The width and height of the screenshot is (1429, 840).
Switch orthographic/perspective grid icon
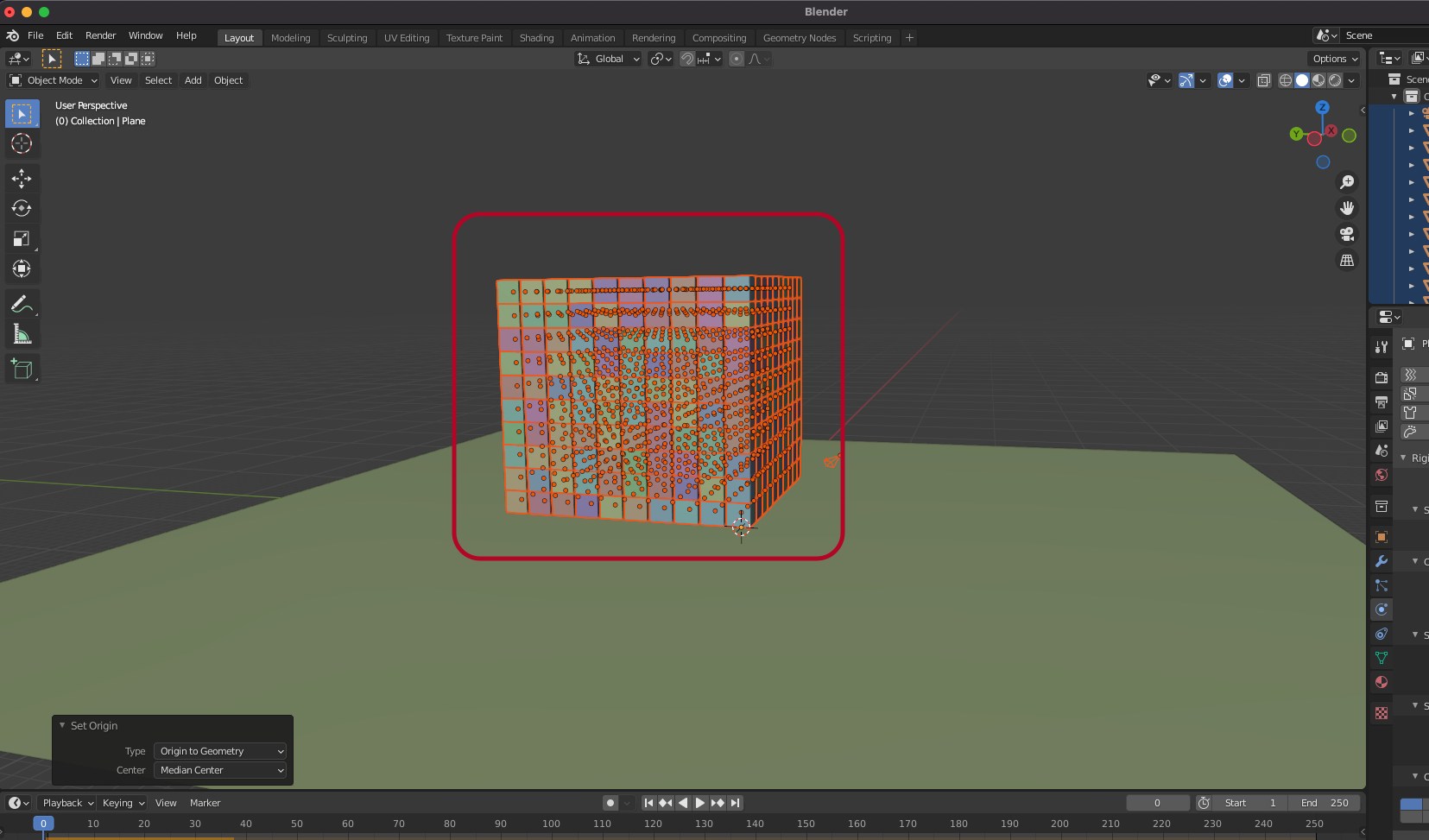(x=1346, y=260)
